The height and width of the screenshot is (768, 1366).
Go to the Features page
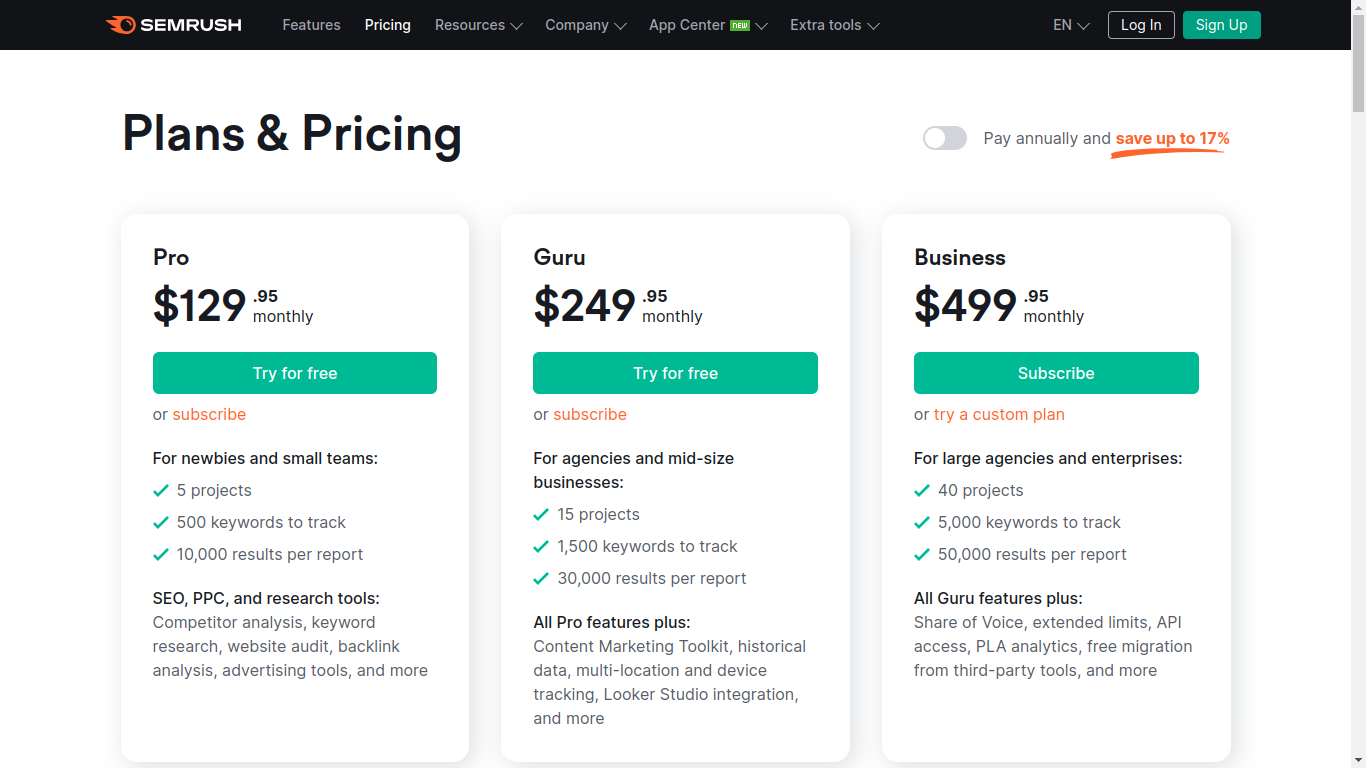[311, 25]
